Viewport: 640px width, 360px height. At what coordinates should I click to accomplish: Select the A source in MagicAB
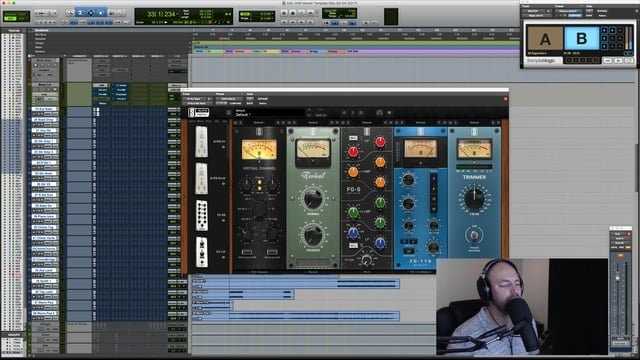tap(545, 38)
